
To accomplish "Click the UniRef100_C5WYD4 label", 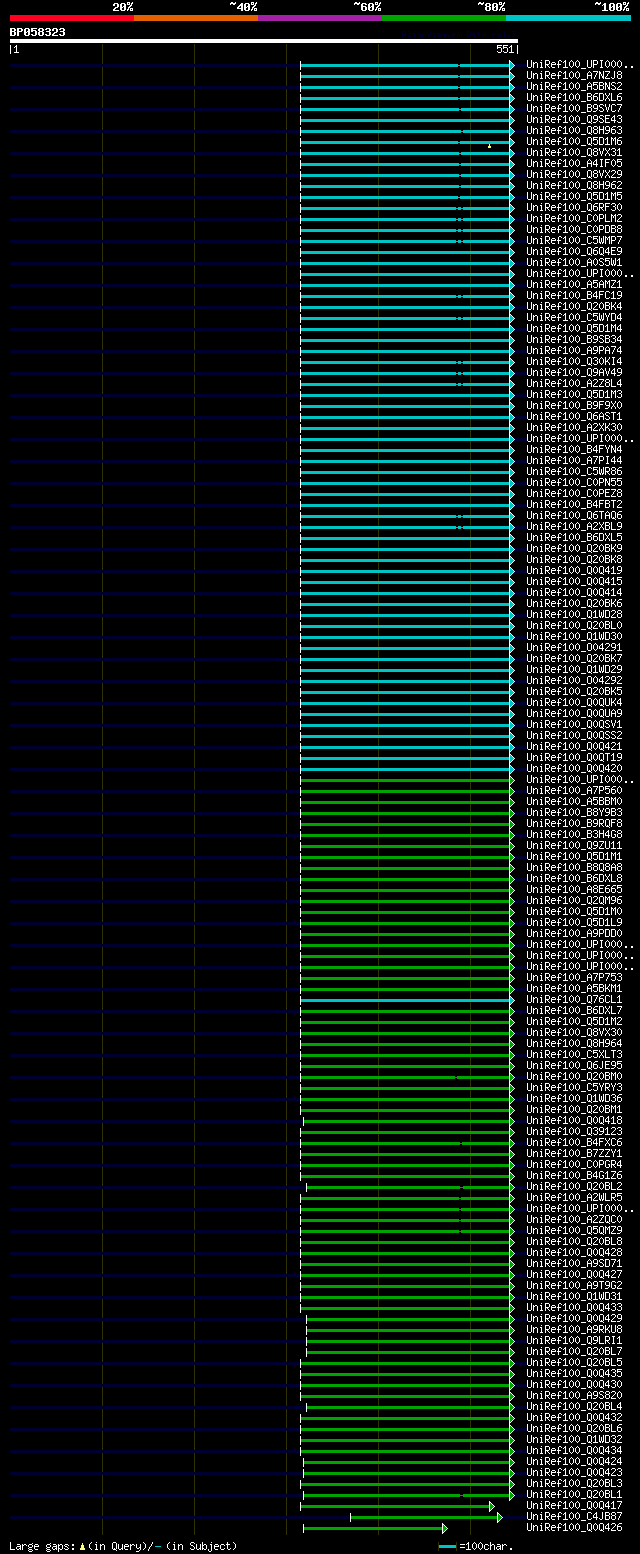I will pyautogui.click(x=574, y=317).
